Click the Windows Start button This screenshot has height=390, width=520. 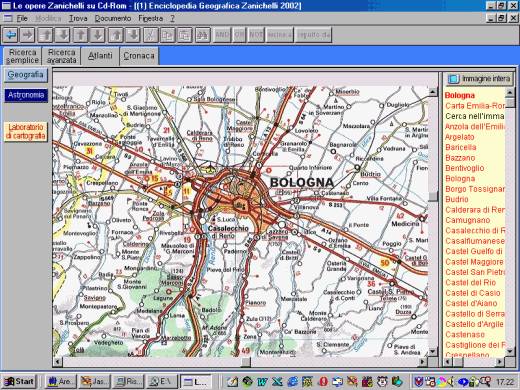(x=19, y=381)
